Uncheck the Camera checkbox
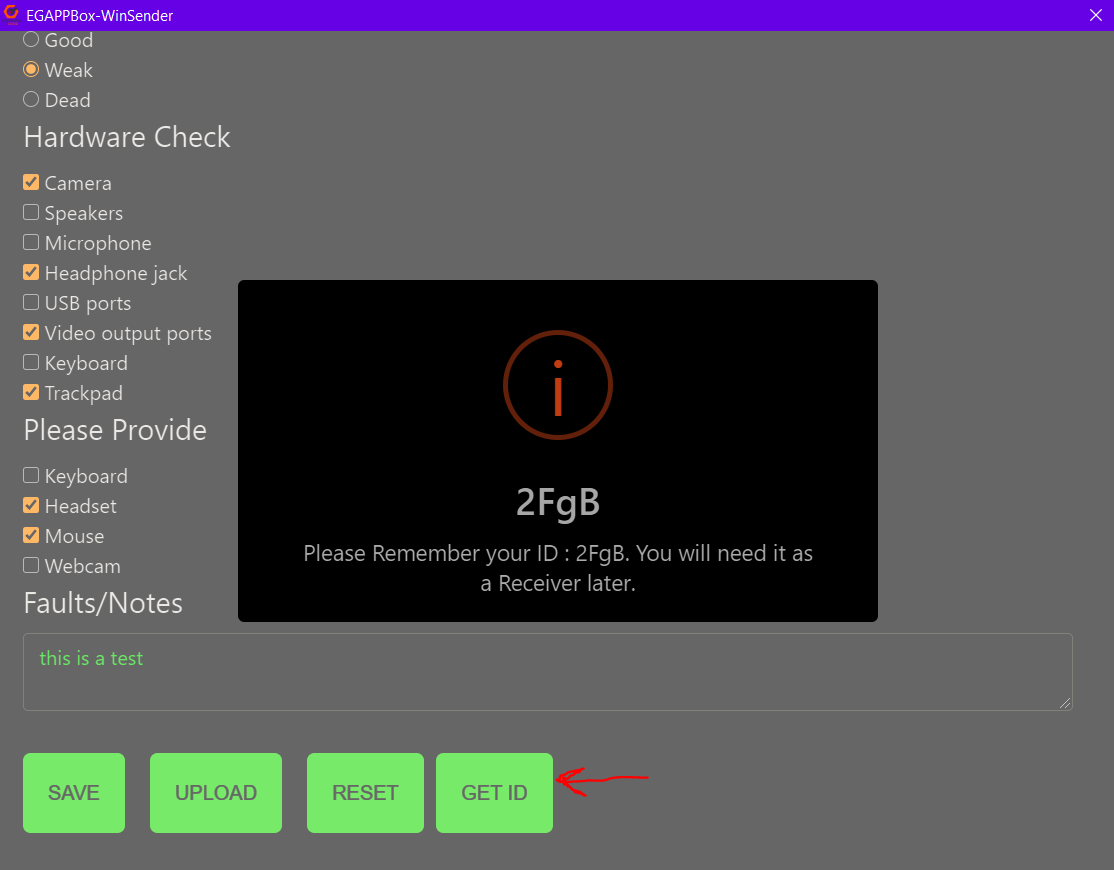1114x870 pixels. pos(31,183)
